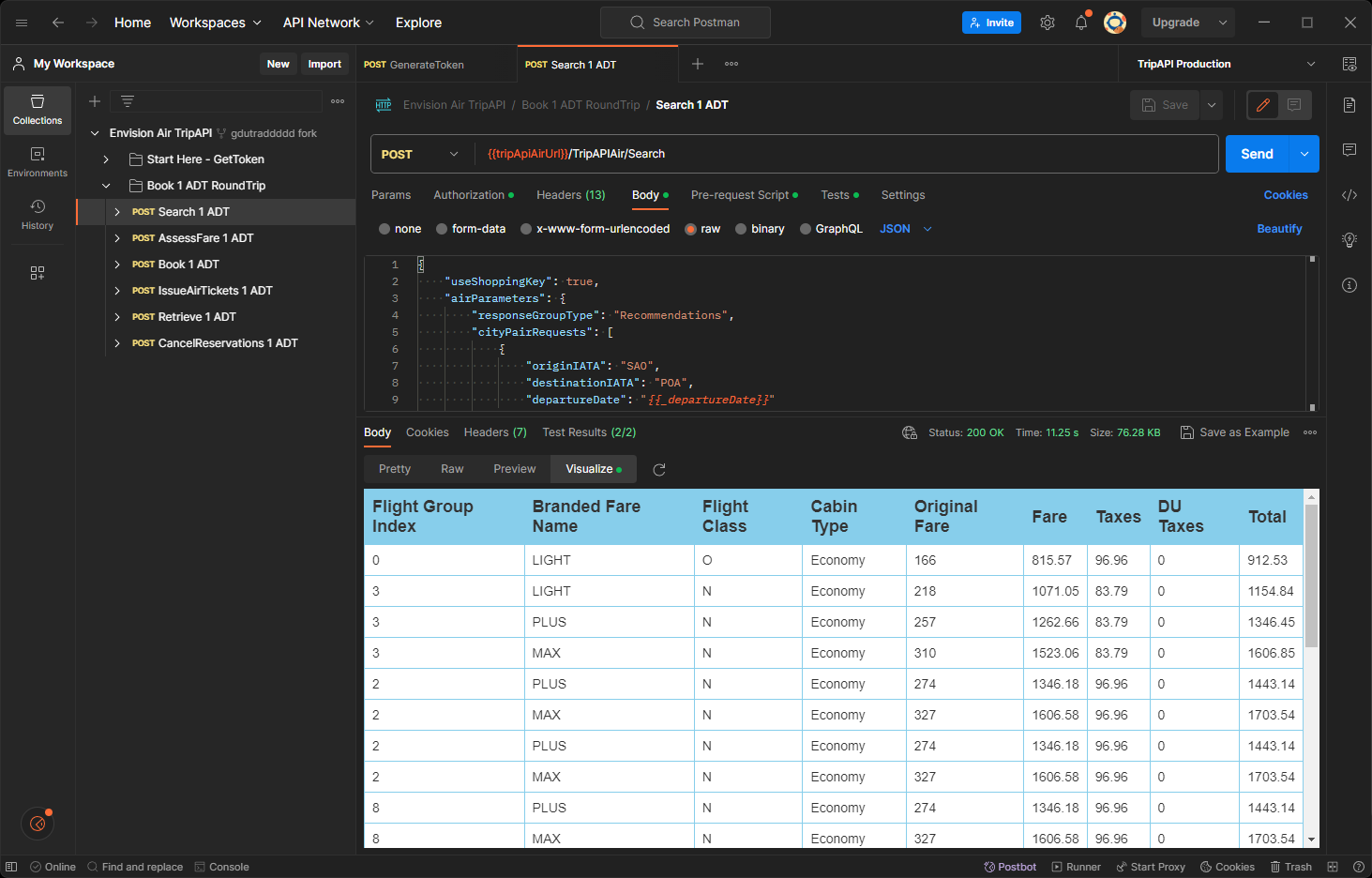Open the Settings gear icon
The width and height of the screenshot is (1372, 878).
1048,23
